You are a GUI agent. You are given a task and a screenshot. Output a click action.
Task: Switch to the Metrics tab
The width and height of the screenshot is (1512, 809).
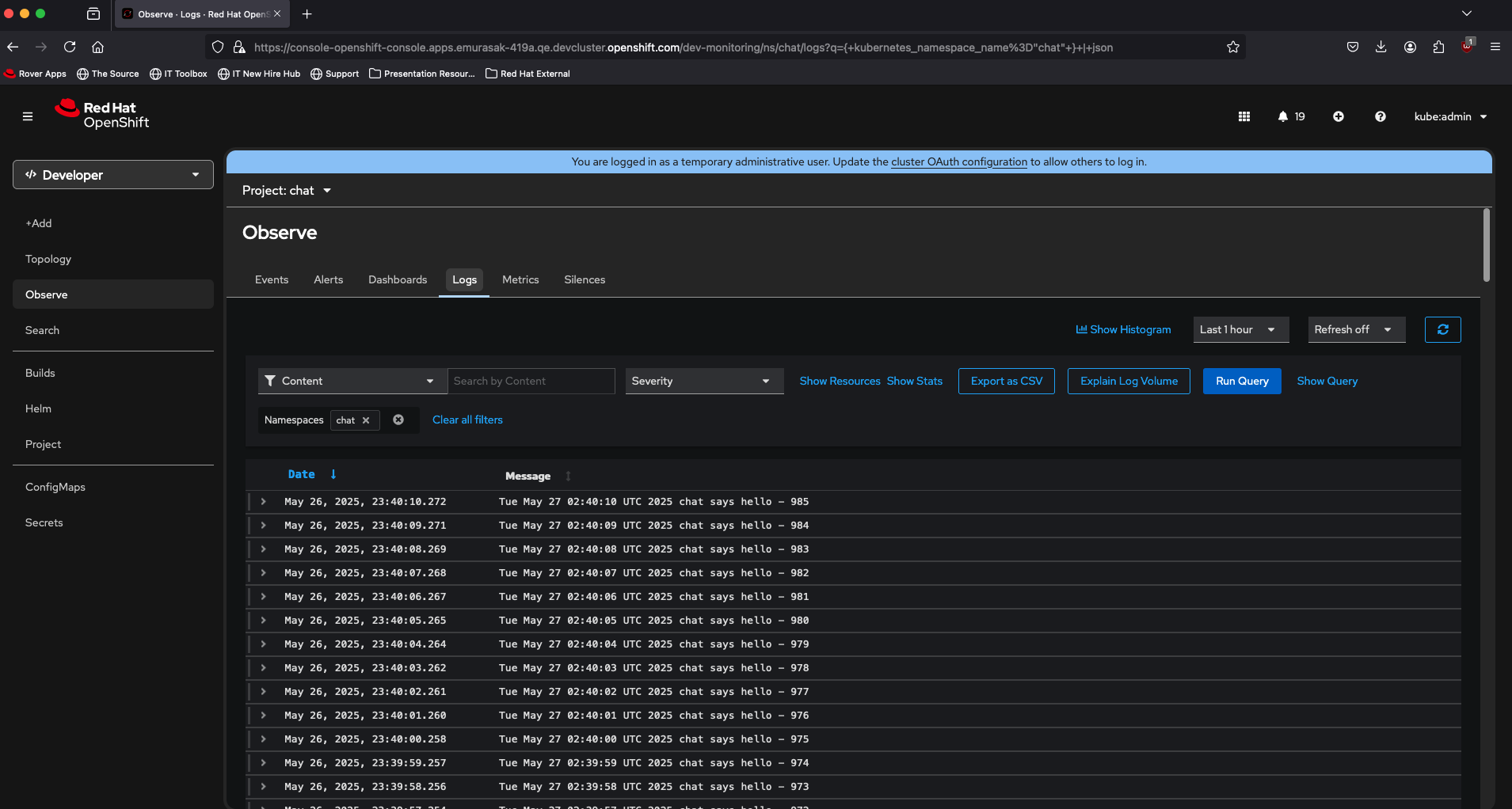(x=520, y=279)
